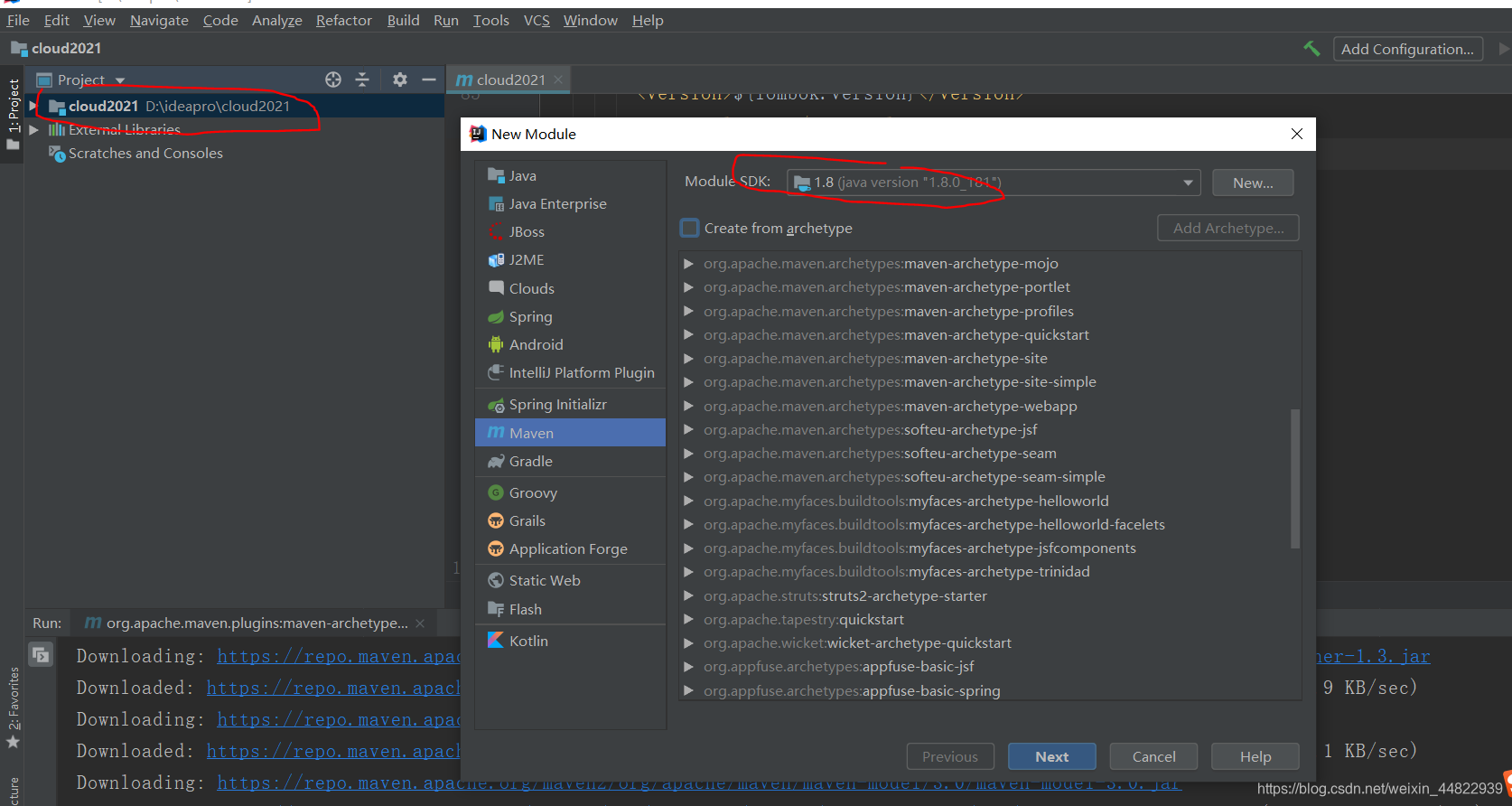Close the maven-archetype Run tab
The image size is (1512, 806).
tap(420, 623)
